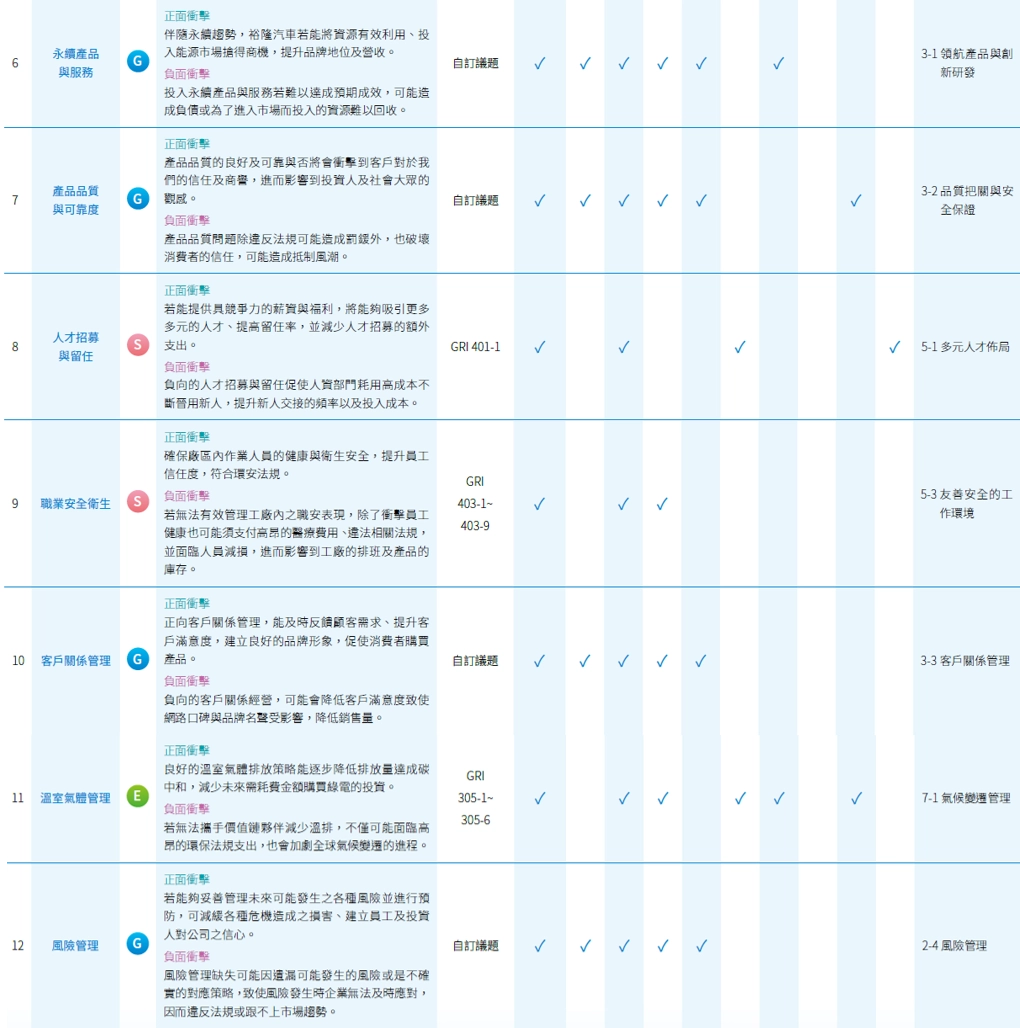The image size is (1020, 1028).
Task: Open the 溫室氣體管理 topic name link
Action: click(x=75, y=798)
